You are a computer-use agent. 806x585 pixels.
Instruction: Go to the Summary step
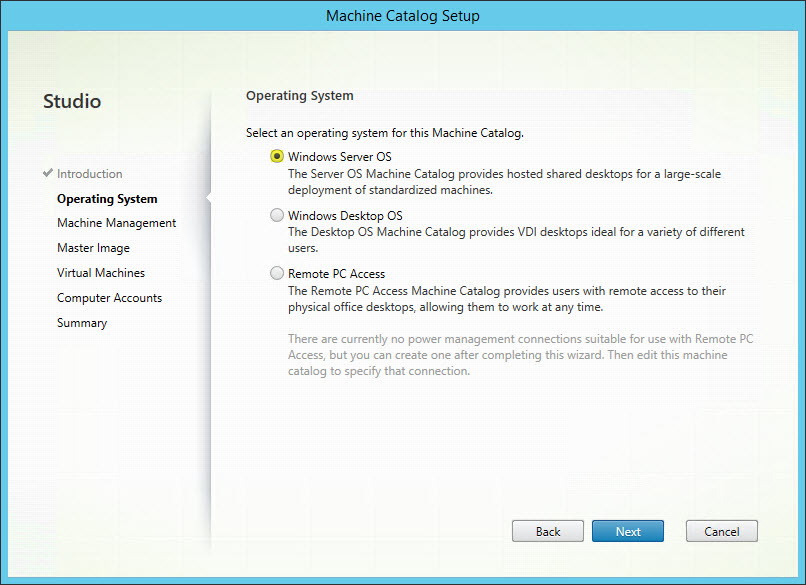coord(82,323)
